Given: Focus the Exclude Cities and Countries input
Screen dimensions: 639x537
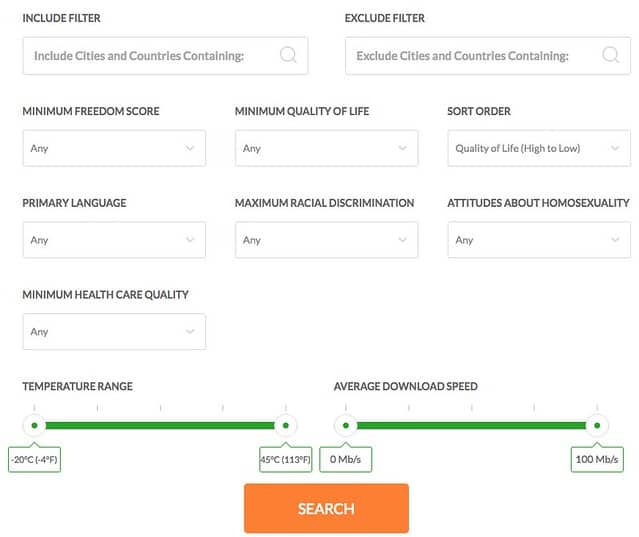Looking at the screenshot, I should [488, 56].
